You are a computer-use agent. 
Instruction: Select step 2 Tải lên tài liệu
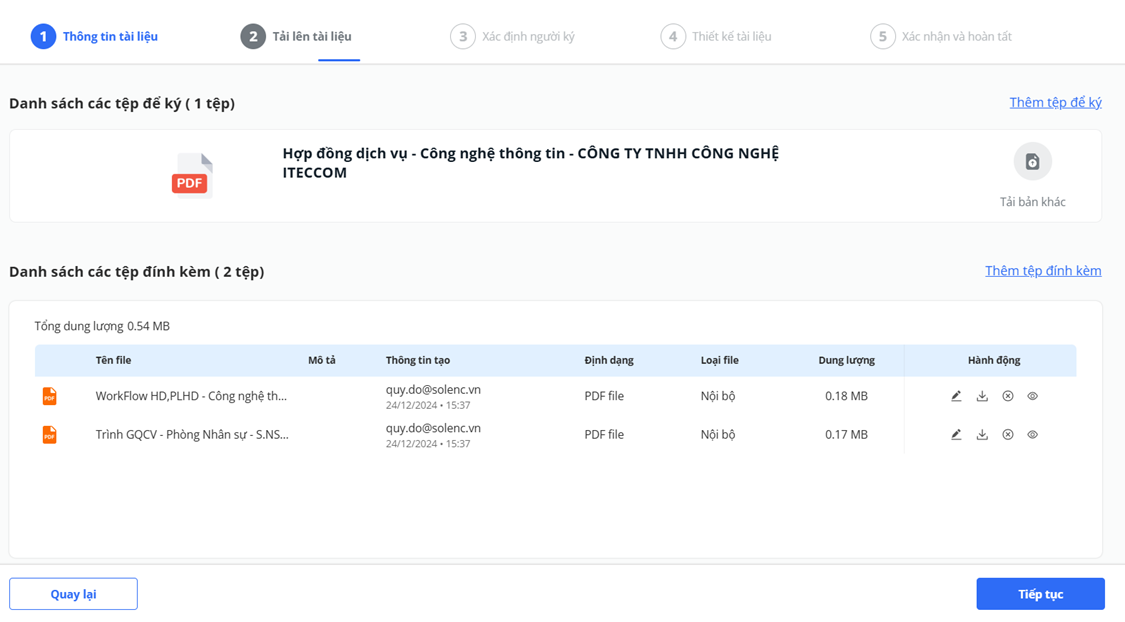tap(297, 37)
